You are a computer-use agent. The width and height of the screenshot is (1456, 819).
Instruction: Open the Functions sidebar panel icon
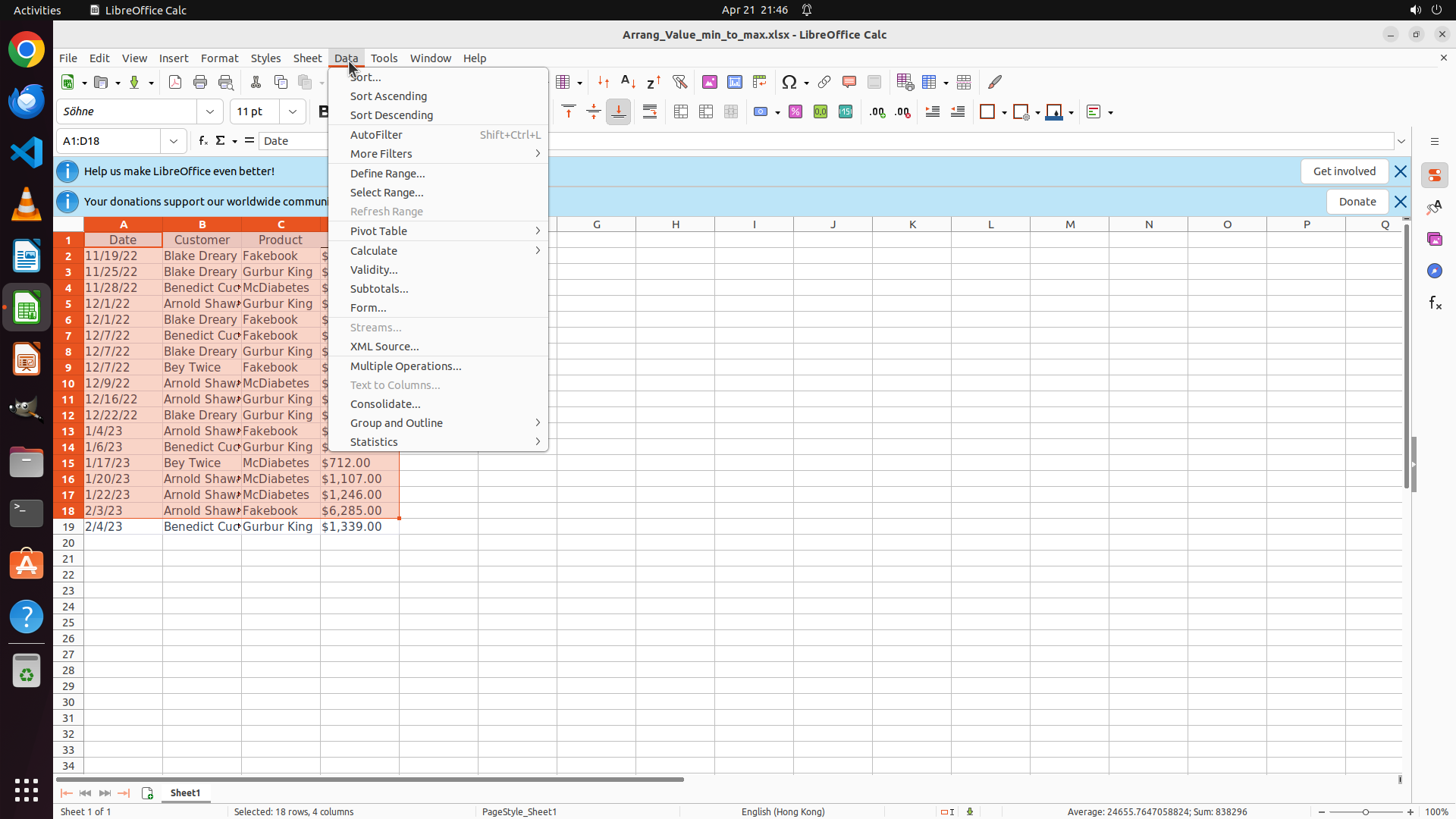click(x=1435, y=303)
